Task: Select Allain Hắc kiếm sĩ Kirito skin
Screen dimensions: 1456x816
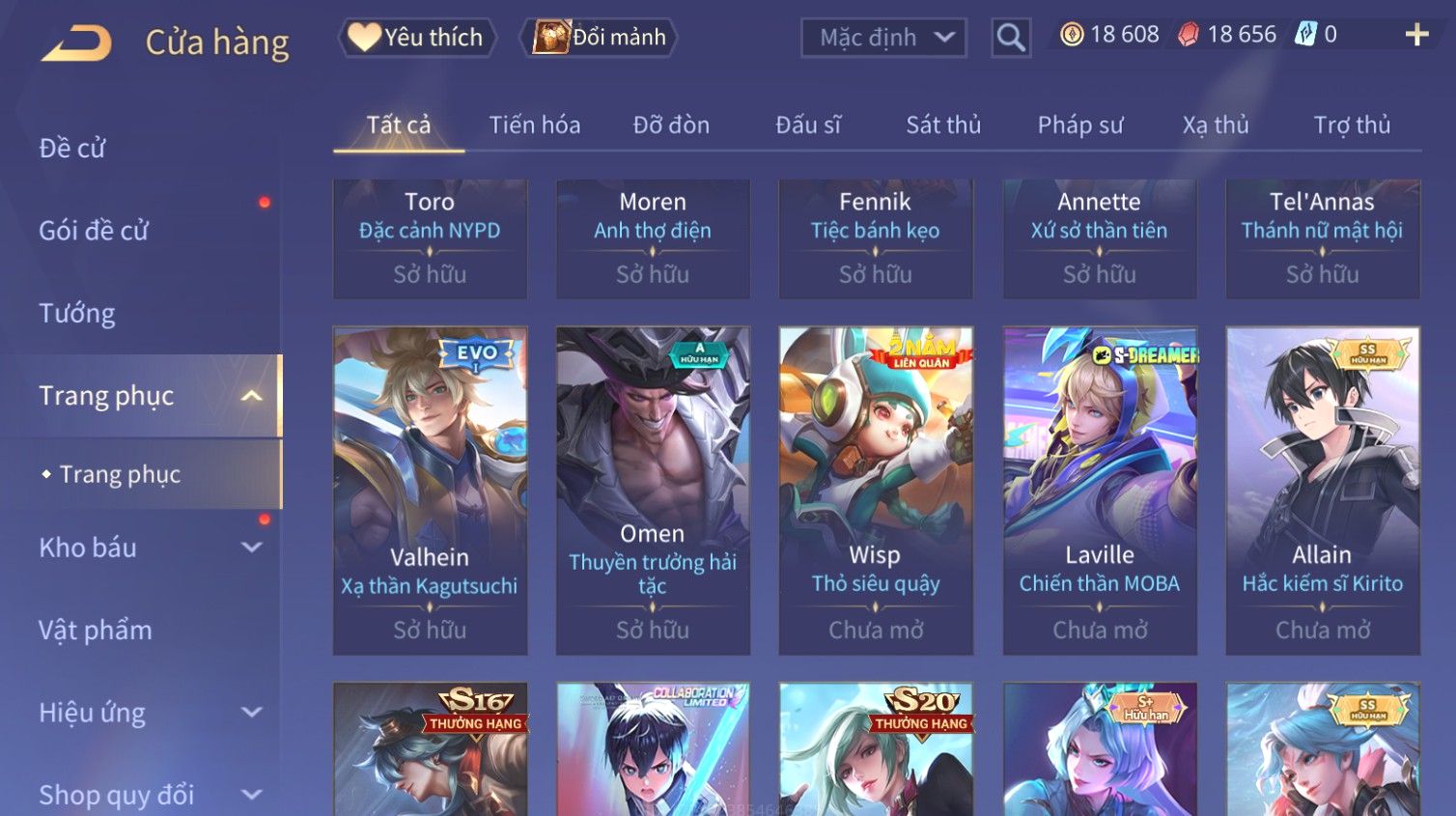Action: click(x=1323, y=491)
